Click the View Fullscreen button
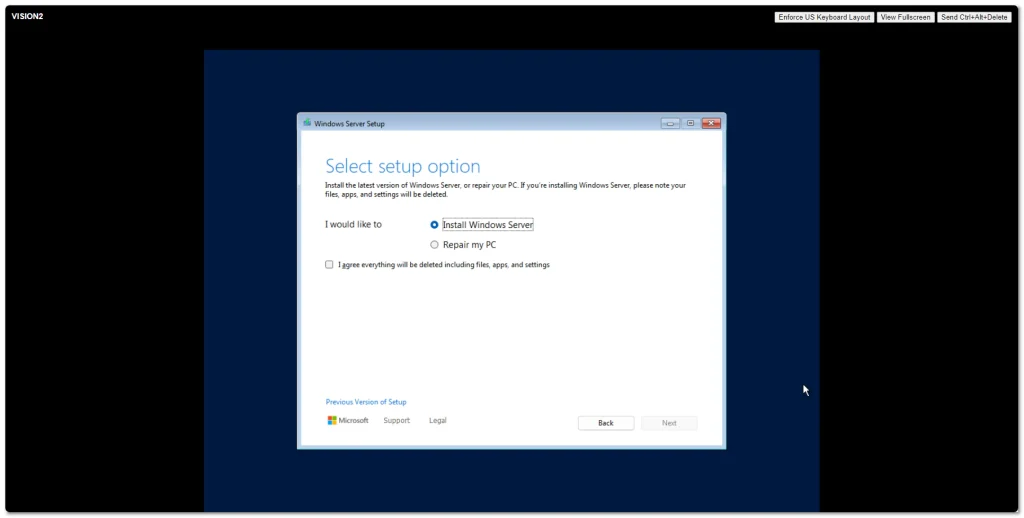 905,18
